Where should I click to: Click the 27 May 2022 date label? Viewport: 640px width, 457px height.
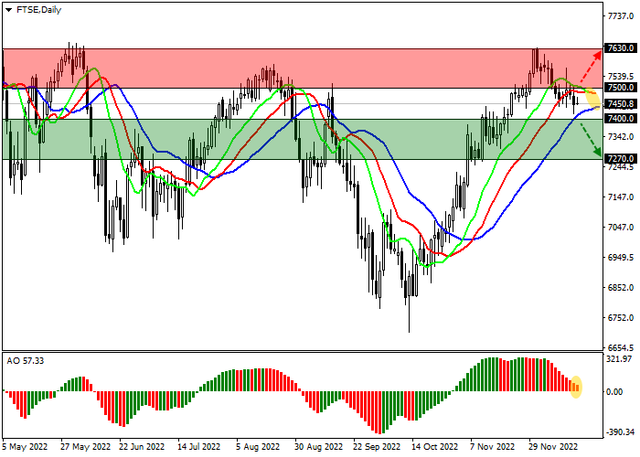coord(85,446)
